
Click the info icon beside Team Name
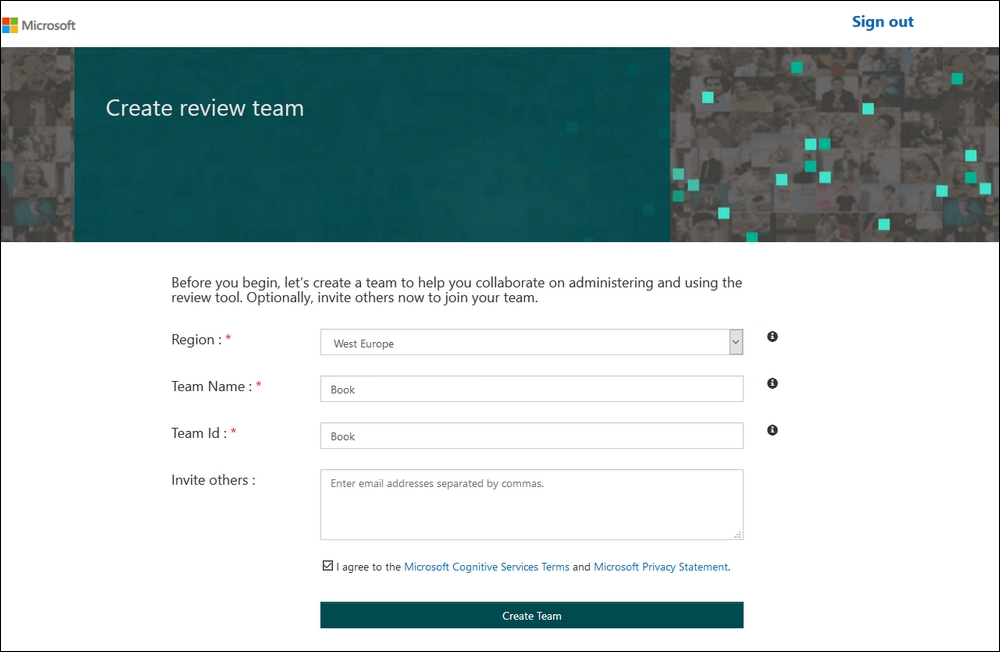coord(772,384)
